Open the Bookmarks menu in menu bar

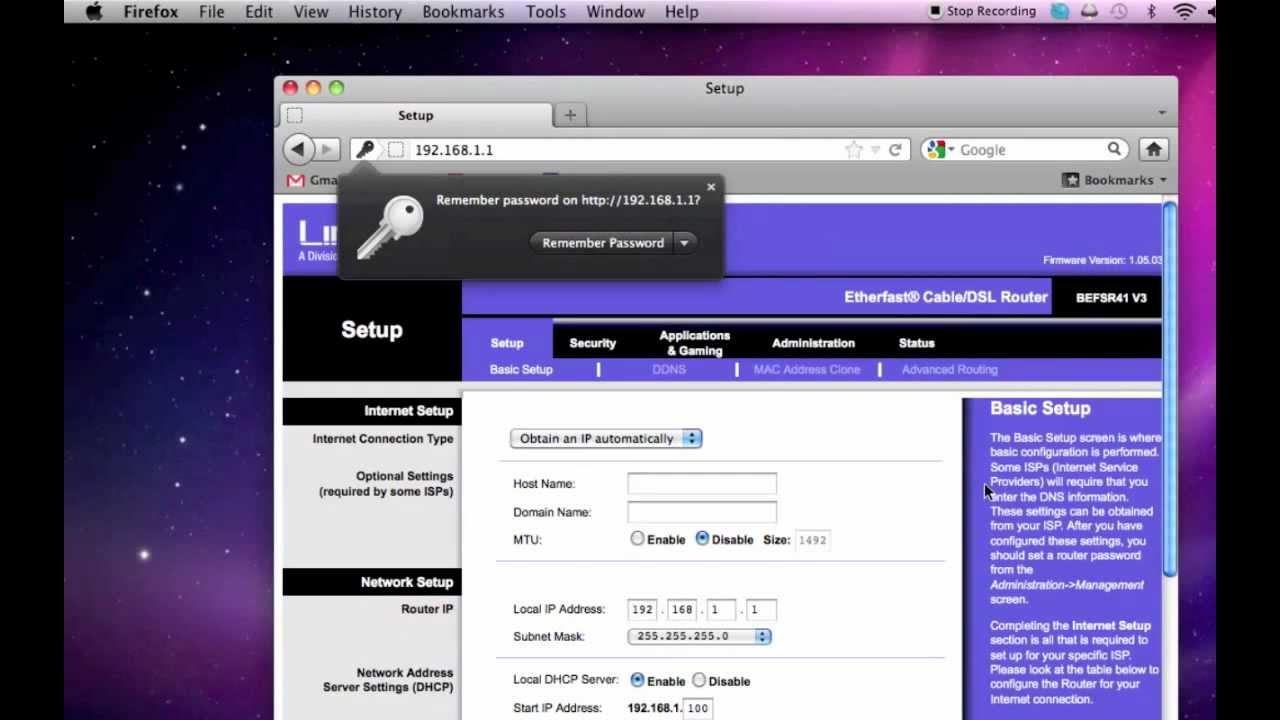click(464, 12)
